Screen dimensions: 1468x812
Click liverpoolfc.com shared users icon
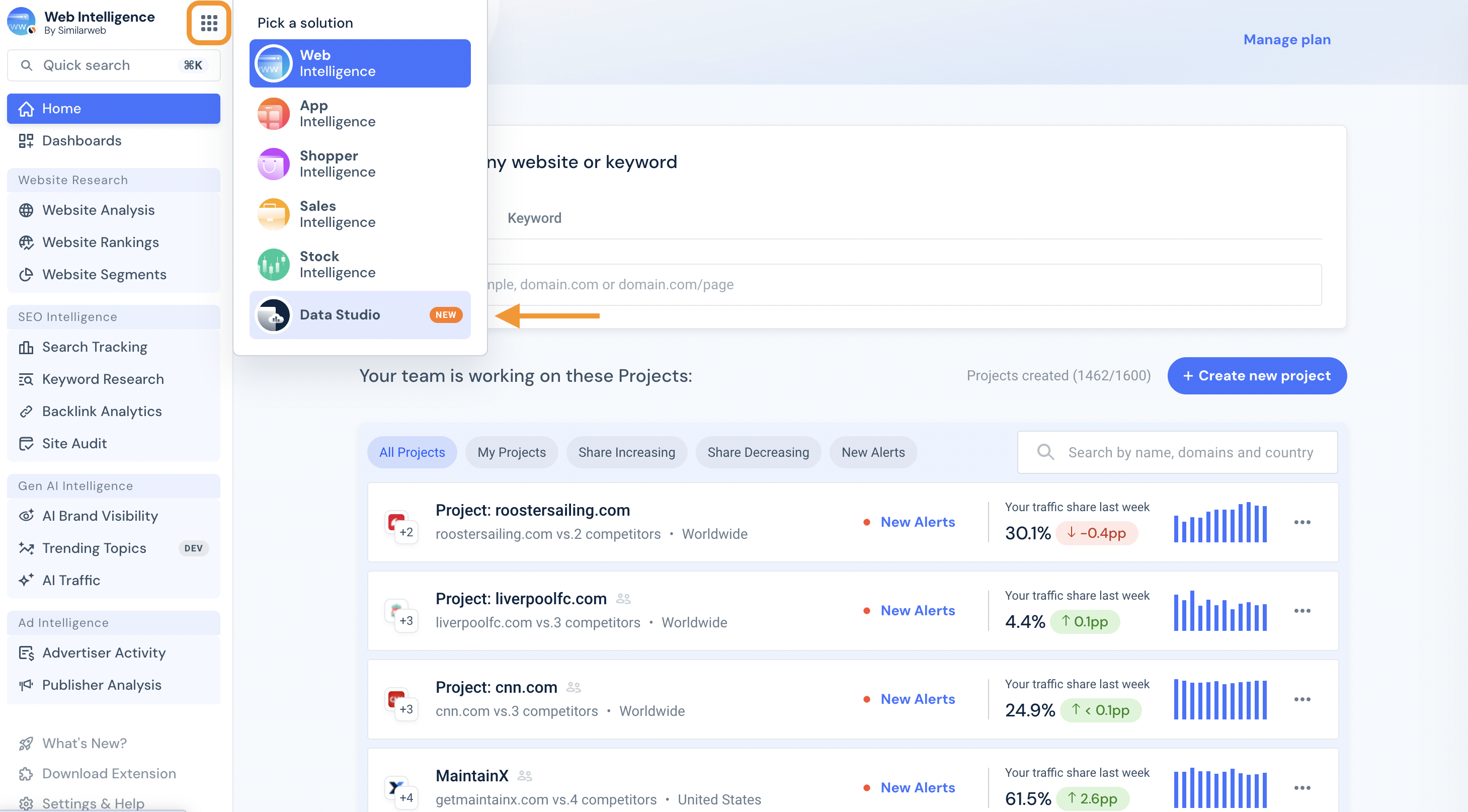pos(623,599)
